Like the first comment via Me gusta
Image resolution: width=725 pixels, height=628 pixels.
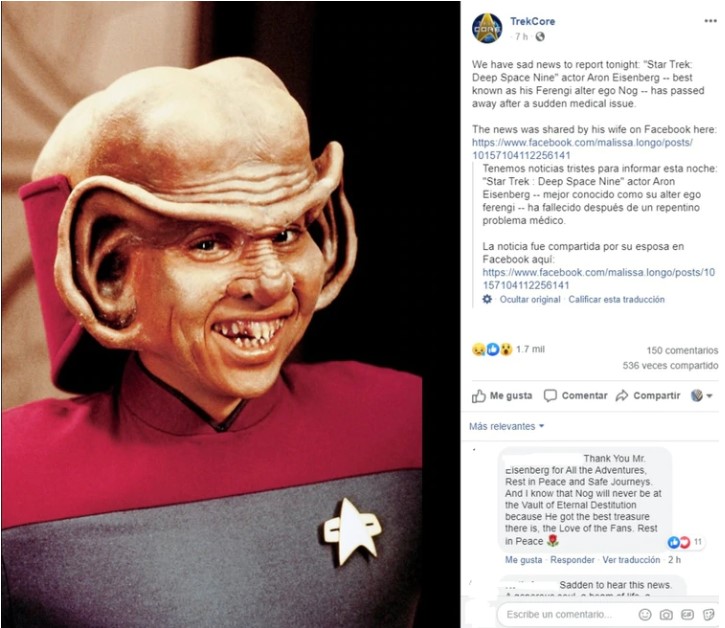coord(523,560)
